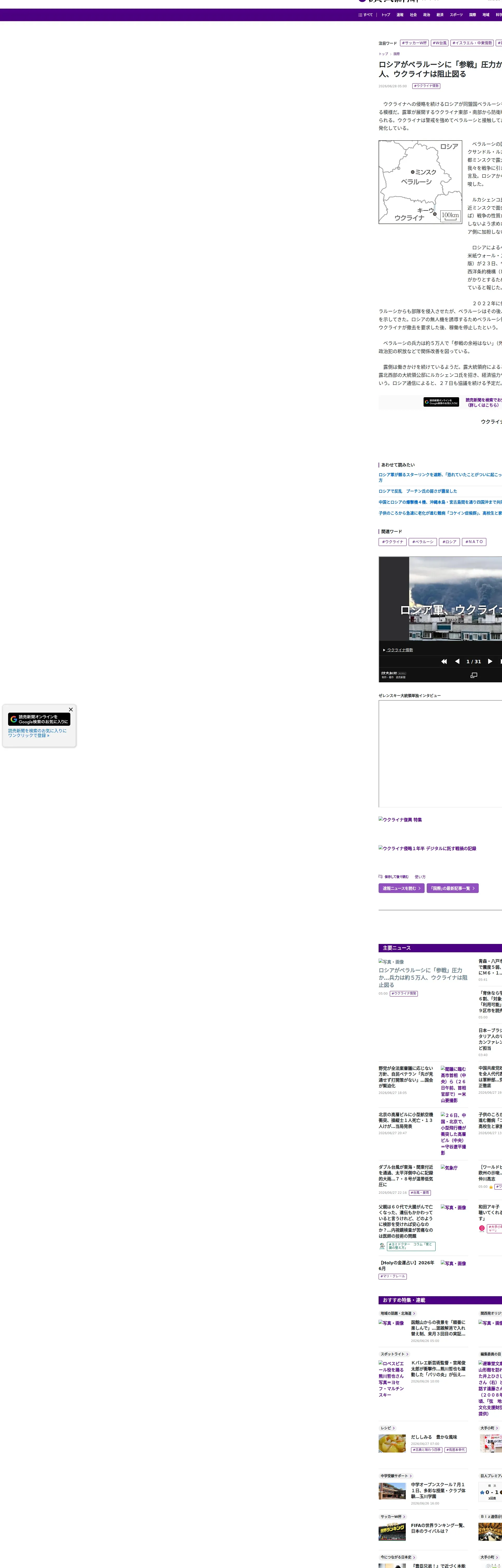Enlarge the Belarus-Ukraine map image
Viewport: 502px width, 1568px height.
[x=420, y=182]
